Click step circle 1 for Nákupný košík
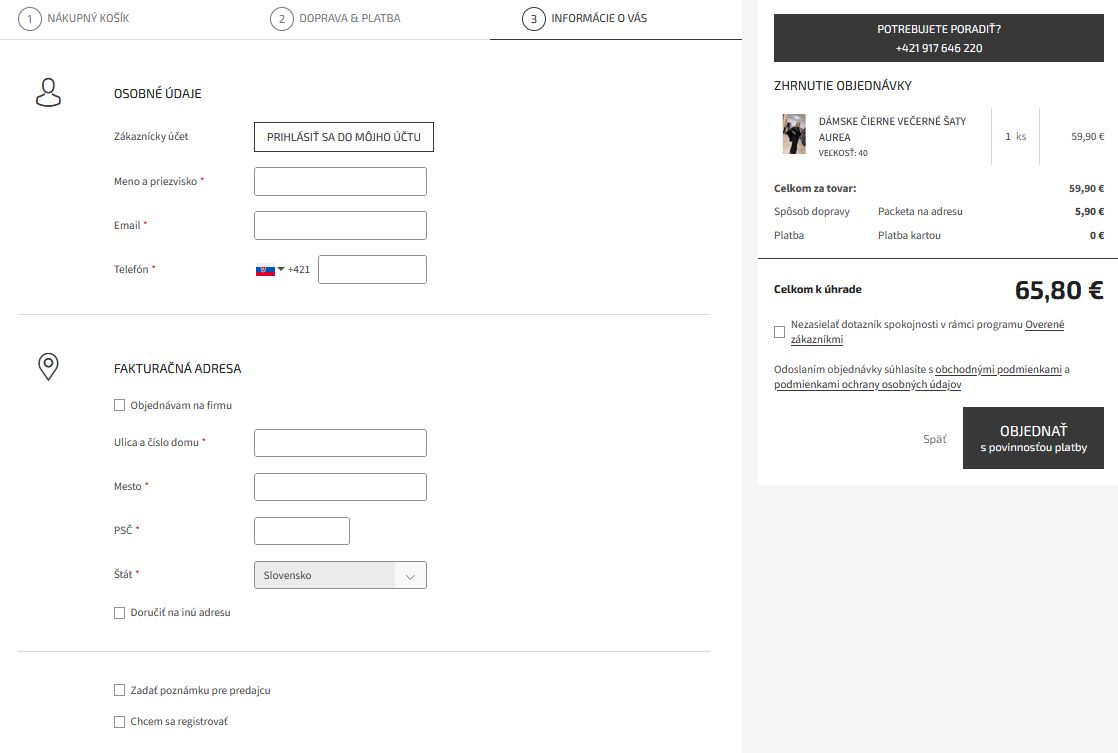Screen dimensions: 1118x753 point(31,18)
